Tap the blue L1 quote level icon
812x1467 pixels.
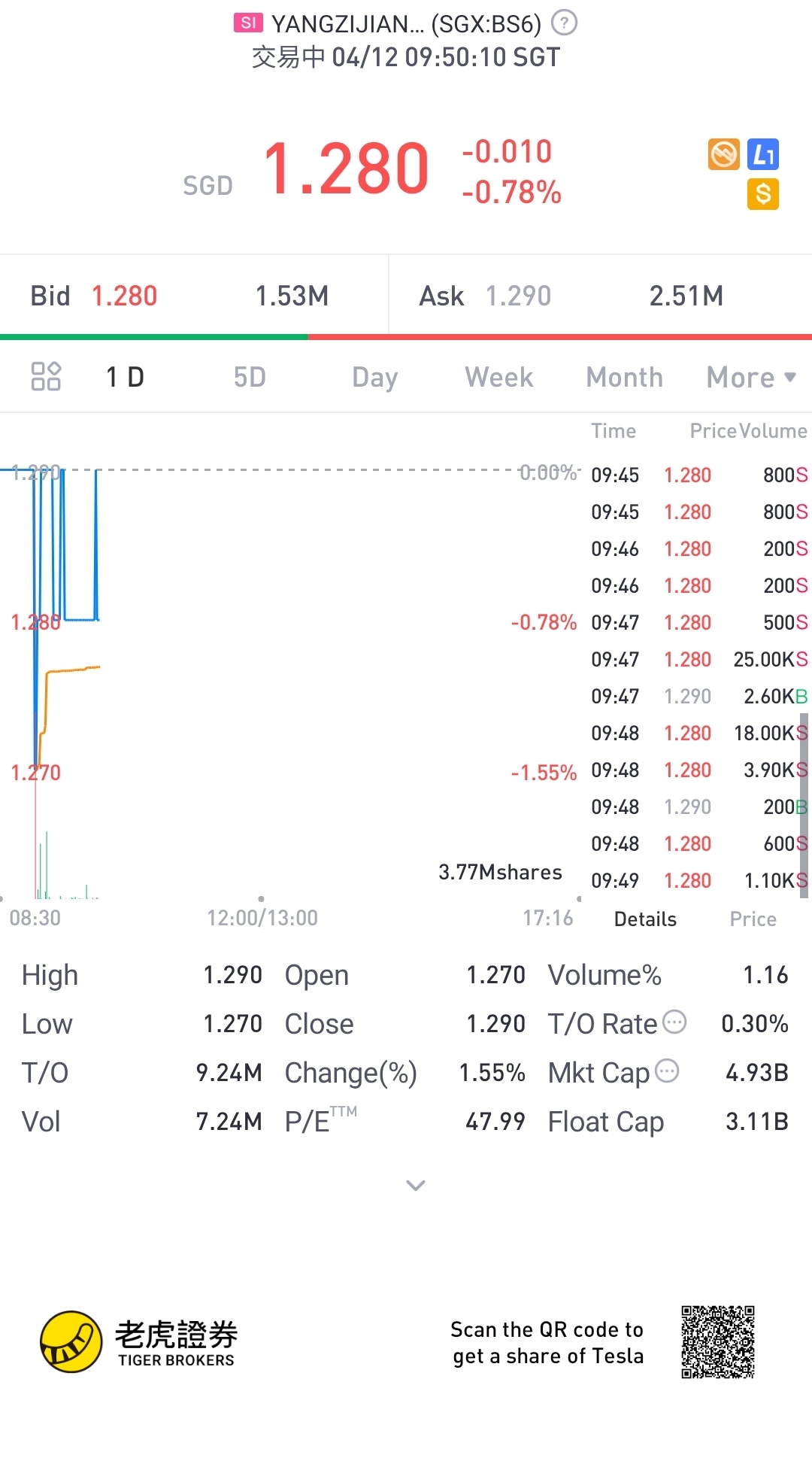coord(763,154)
